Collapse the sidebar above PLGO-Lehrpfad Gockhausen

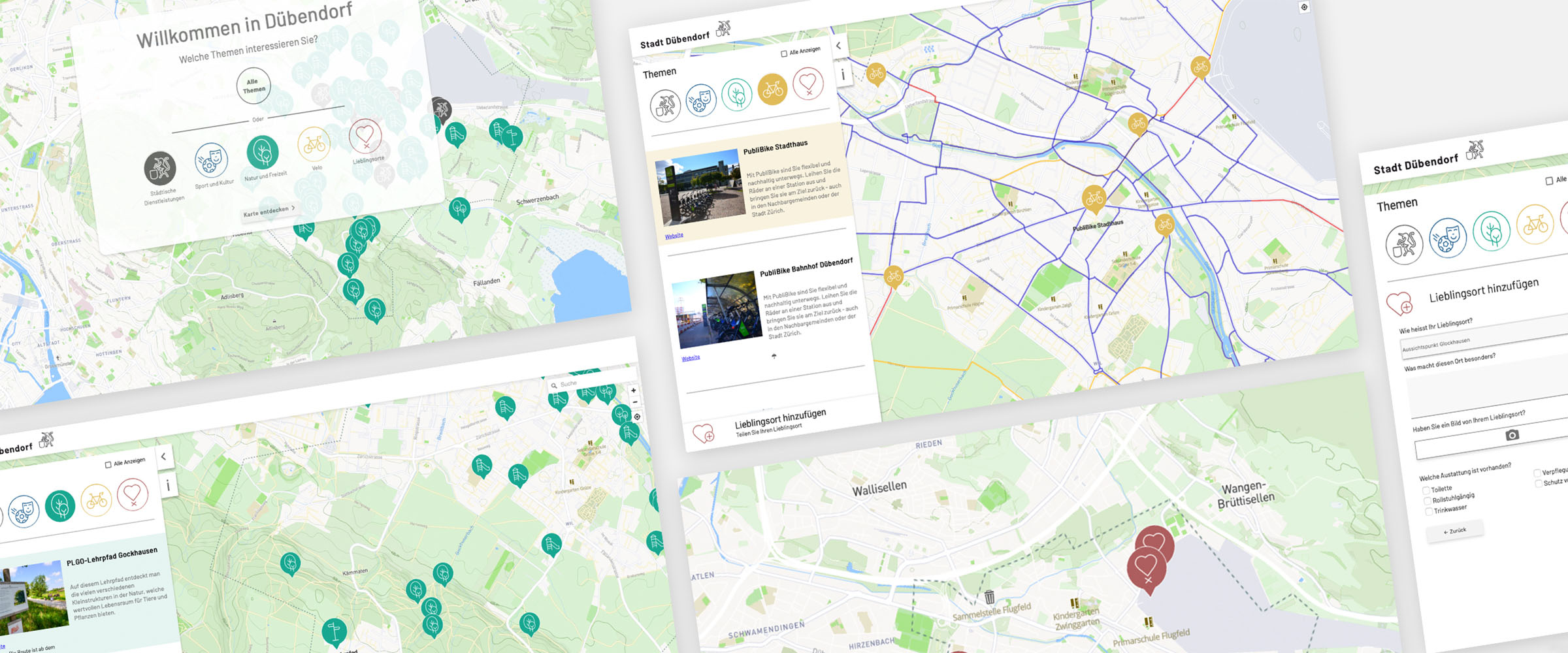pyautogui.click(x=163, y=456)
